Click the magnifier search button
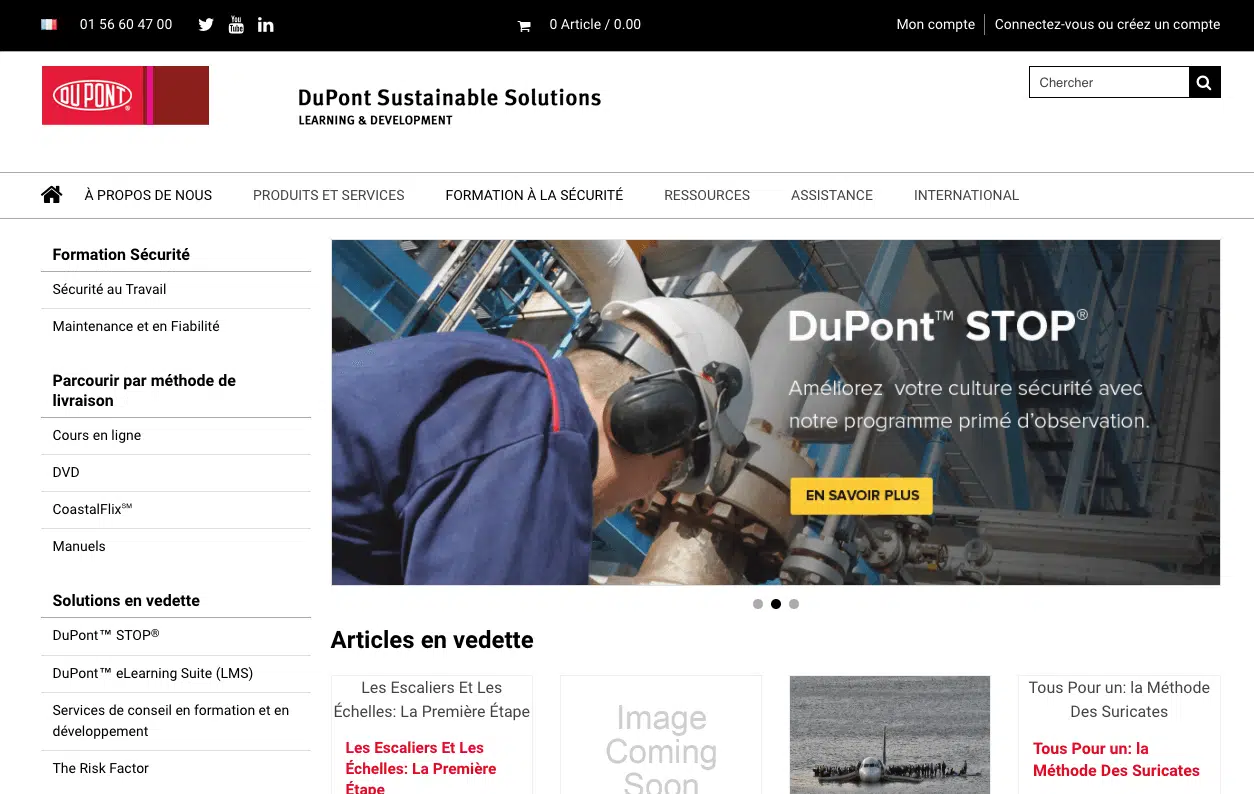 pos(1204,82)
